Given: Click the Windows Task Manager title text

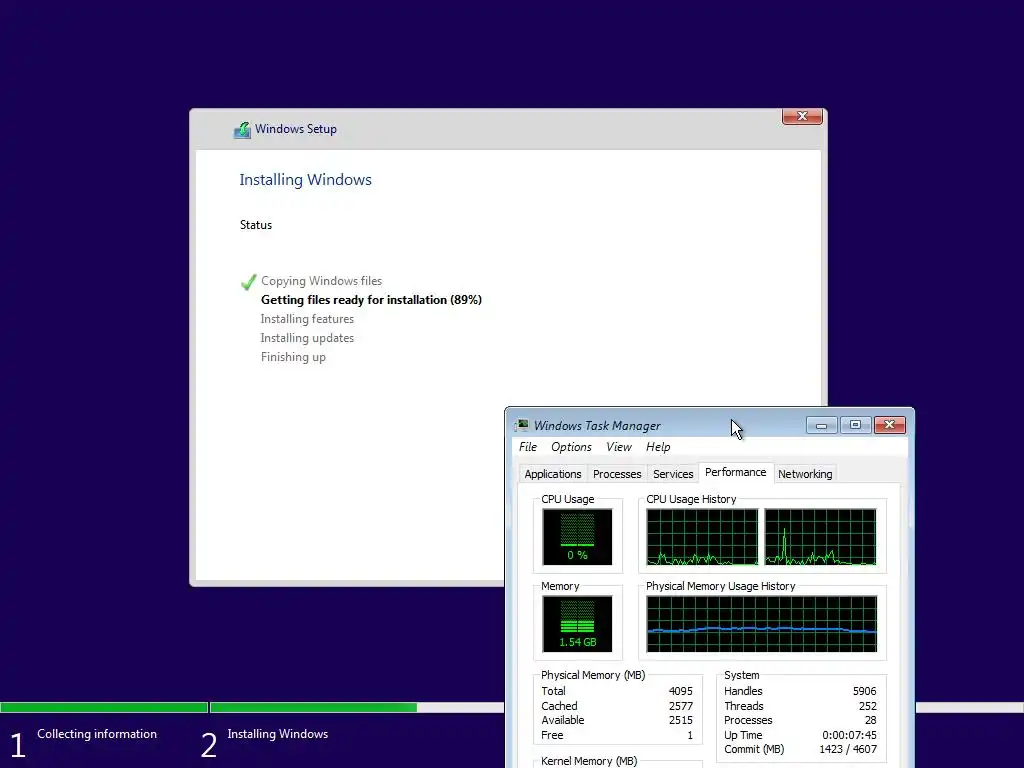Looking at the screenshot, I should 597,426.
